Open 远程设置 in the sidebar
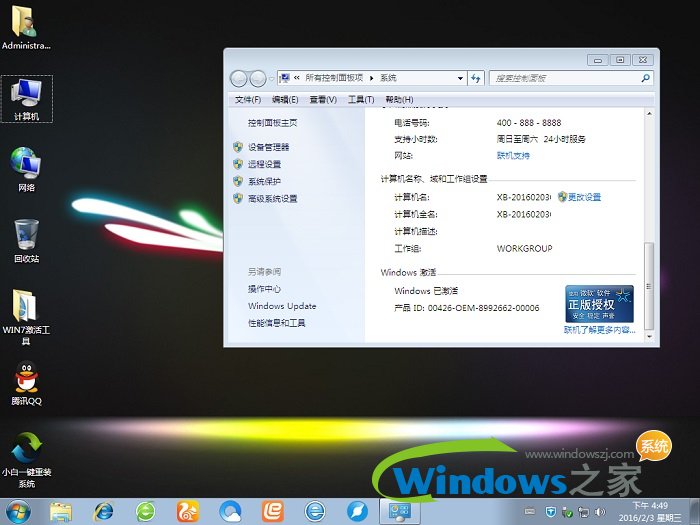Image resolution: width=700 pixels, height=525 pixels. click(x=264, y=164)
